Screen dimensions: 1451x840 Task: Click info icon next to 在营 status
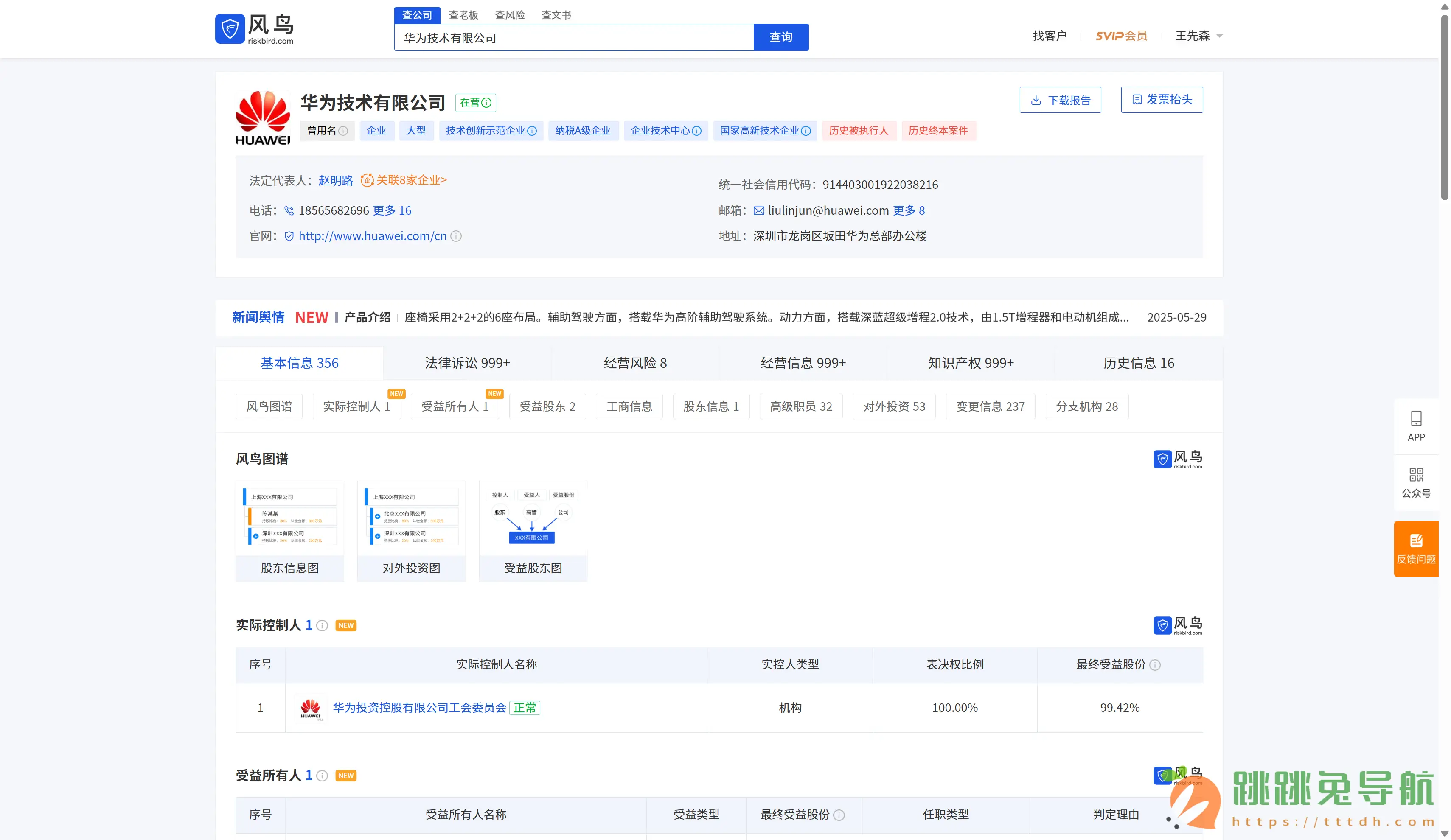(486, 103)
